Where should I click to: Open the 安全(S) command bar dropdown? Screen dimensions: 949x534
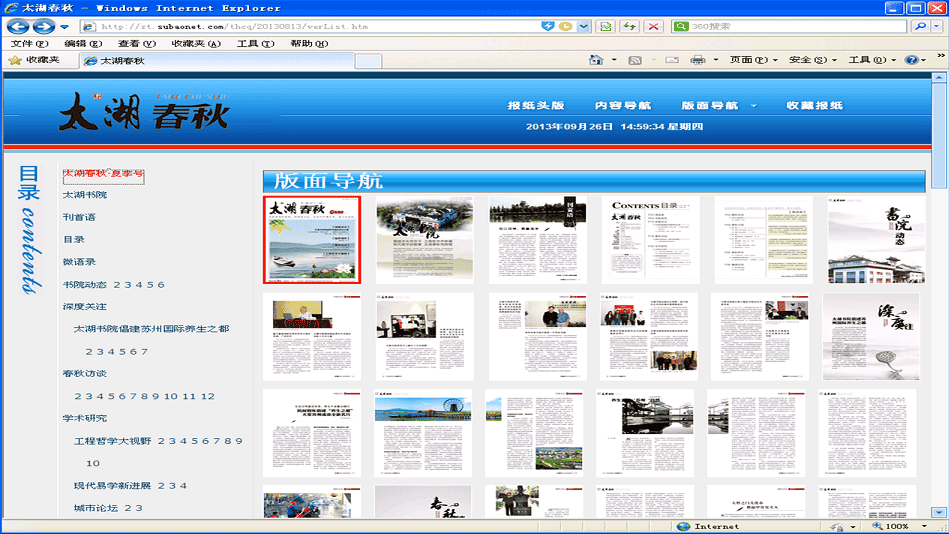[813, 60]
